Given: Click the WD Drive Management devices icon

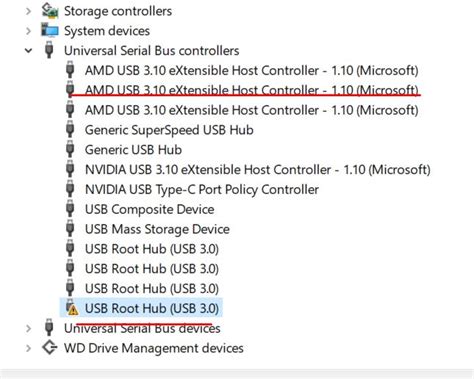Looking at the screenshot, I should (50, 348).
